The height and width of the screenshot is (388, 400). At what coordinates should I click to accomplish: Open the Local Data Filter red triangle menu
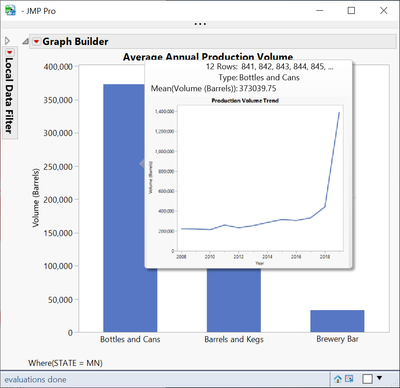coord(9,52)
